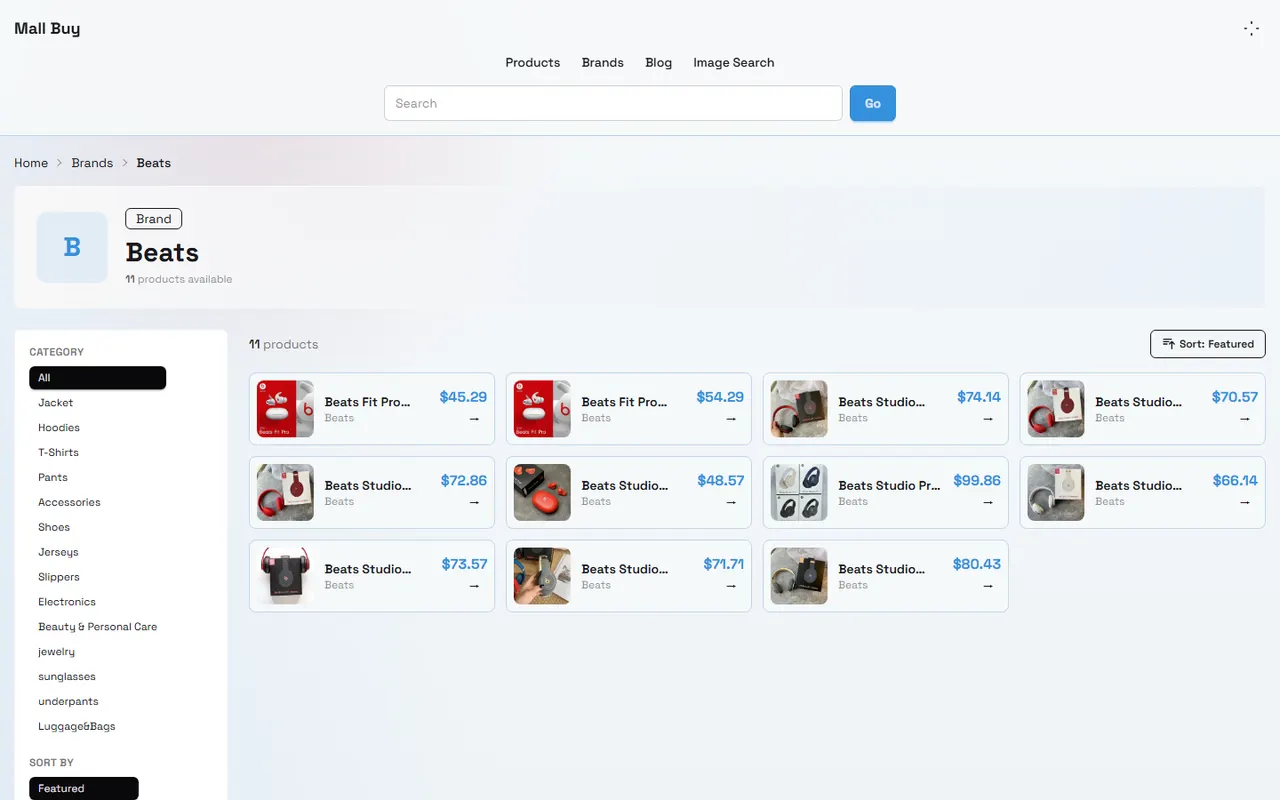Filter by Beauty & Personal Care category
Screen dimensions: 1280x800
(x=97, y=627)
